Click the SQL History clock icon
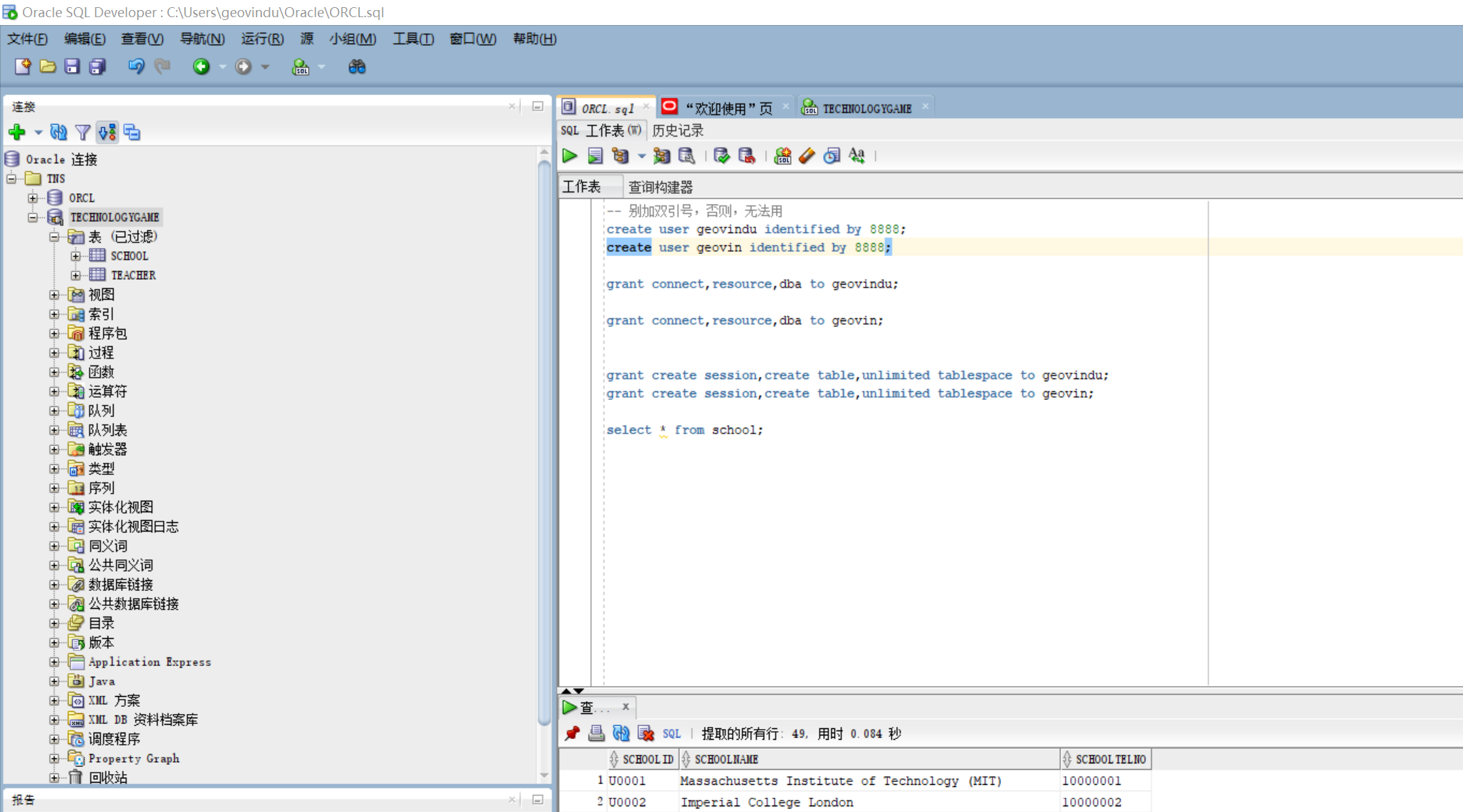 pos(831,155)
